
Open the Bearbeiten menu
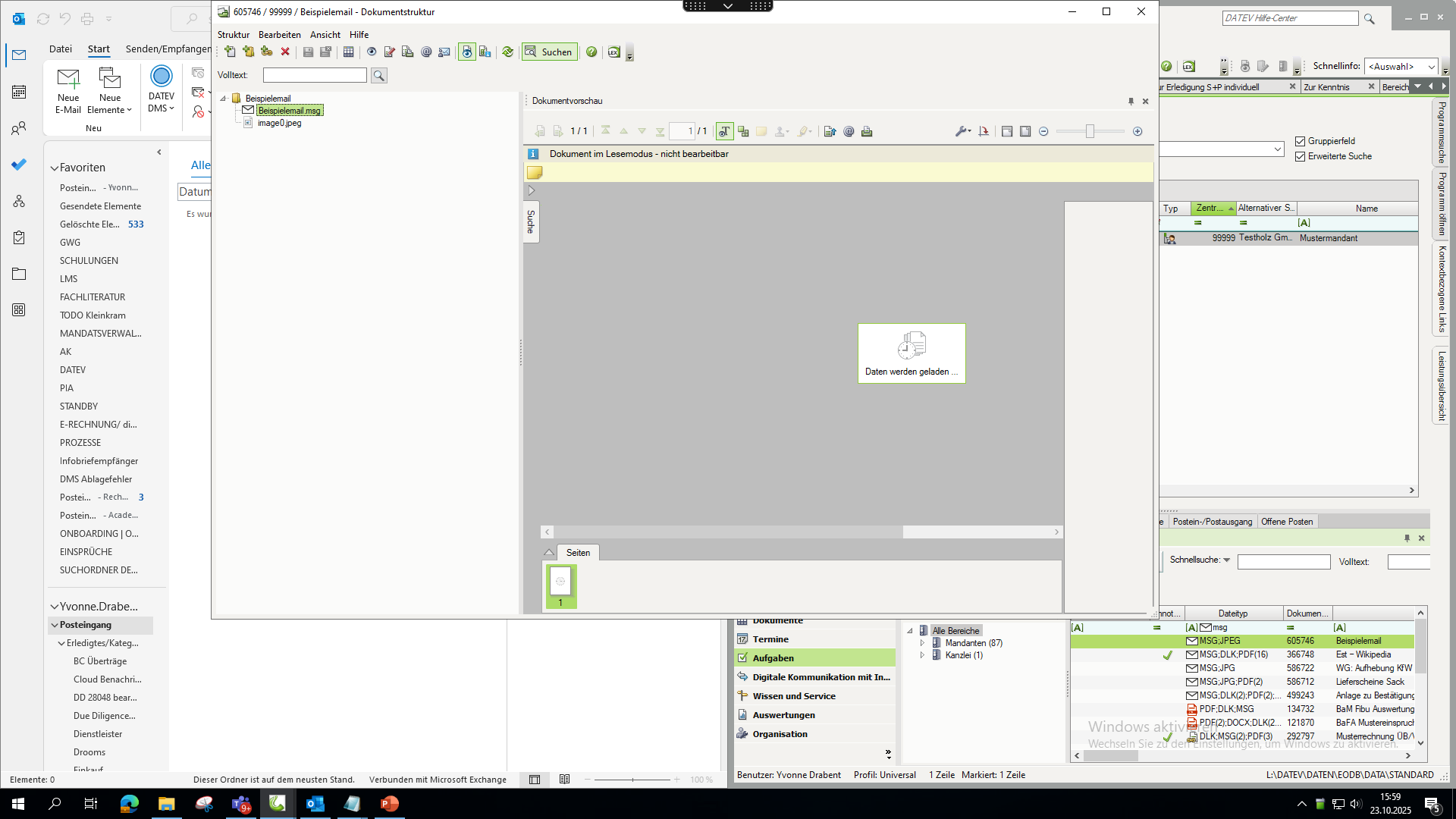coord(279,35)
